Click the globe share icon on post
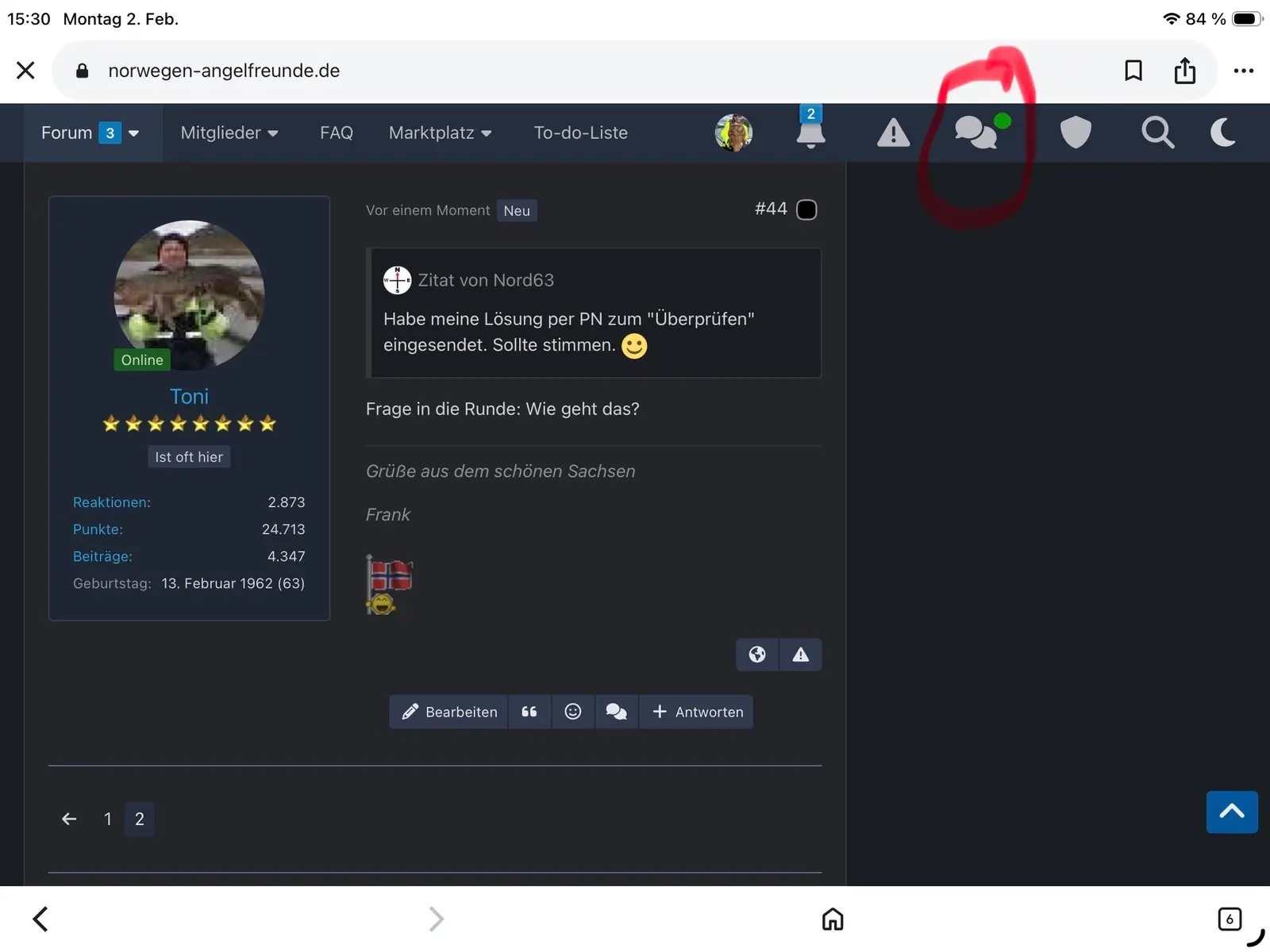Screen dimensions: 1270x952 (x=757, y=654)
